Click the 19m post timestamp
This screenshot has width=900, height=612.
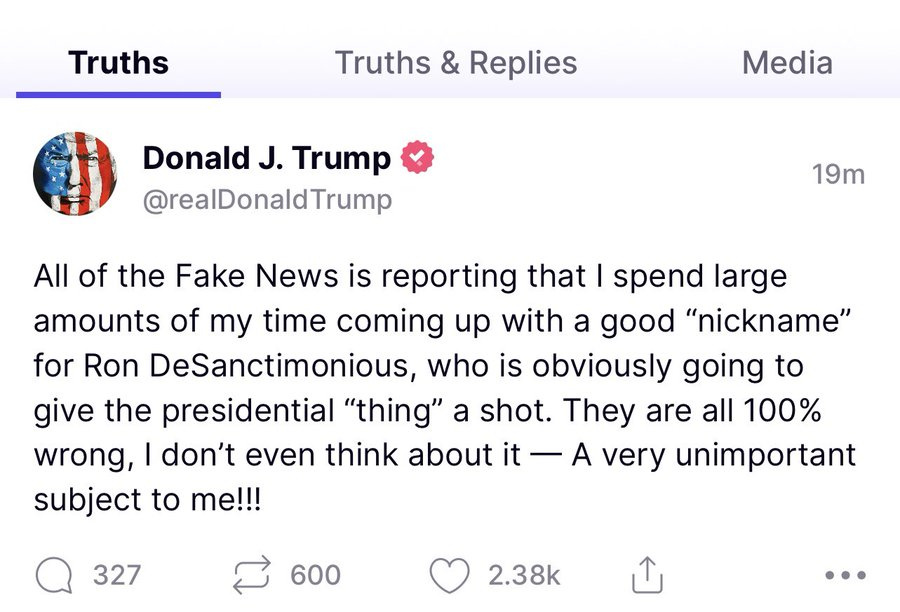coord(838,175)
